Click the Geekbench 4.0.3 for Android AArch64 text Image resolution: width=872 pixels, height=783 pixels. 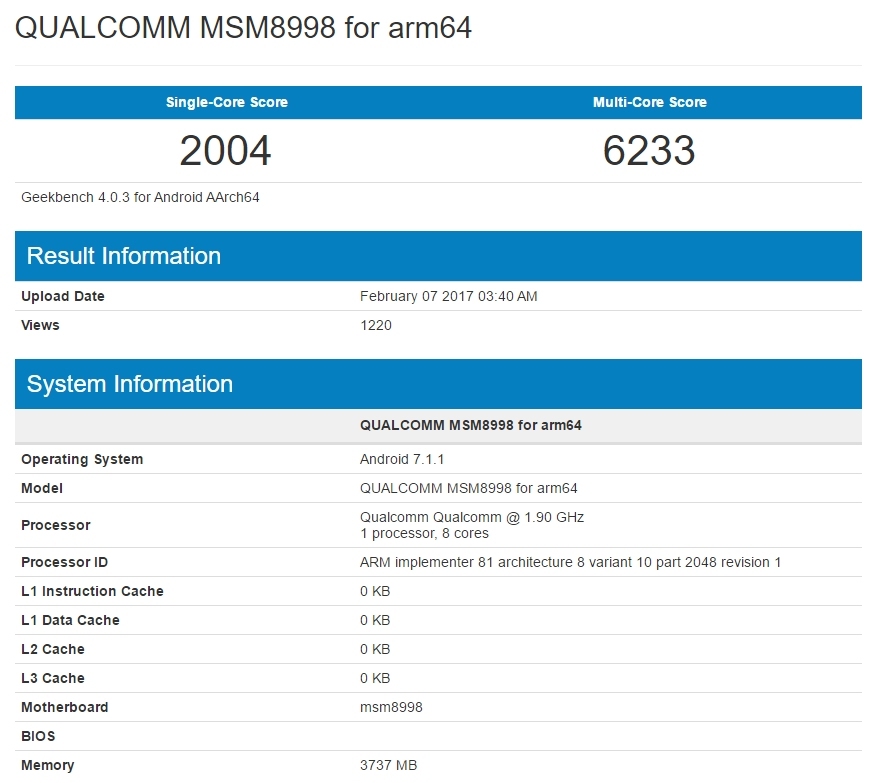(140, 197)
